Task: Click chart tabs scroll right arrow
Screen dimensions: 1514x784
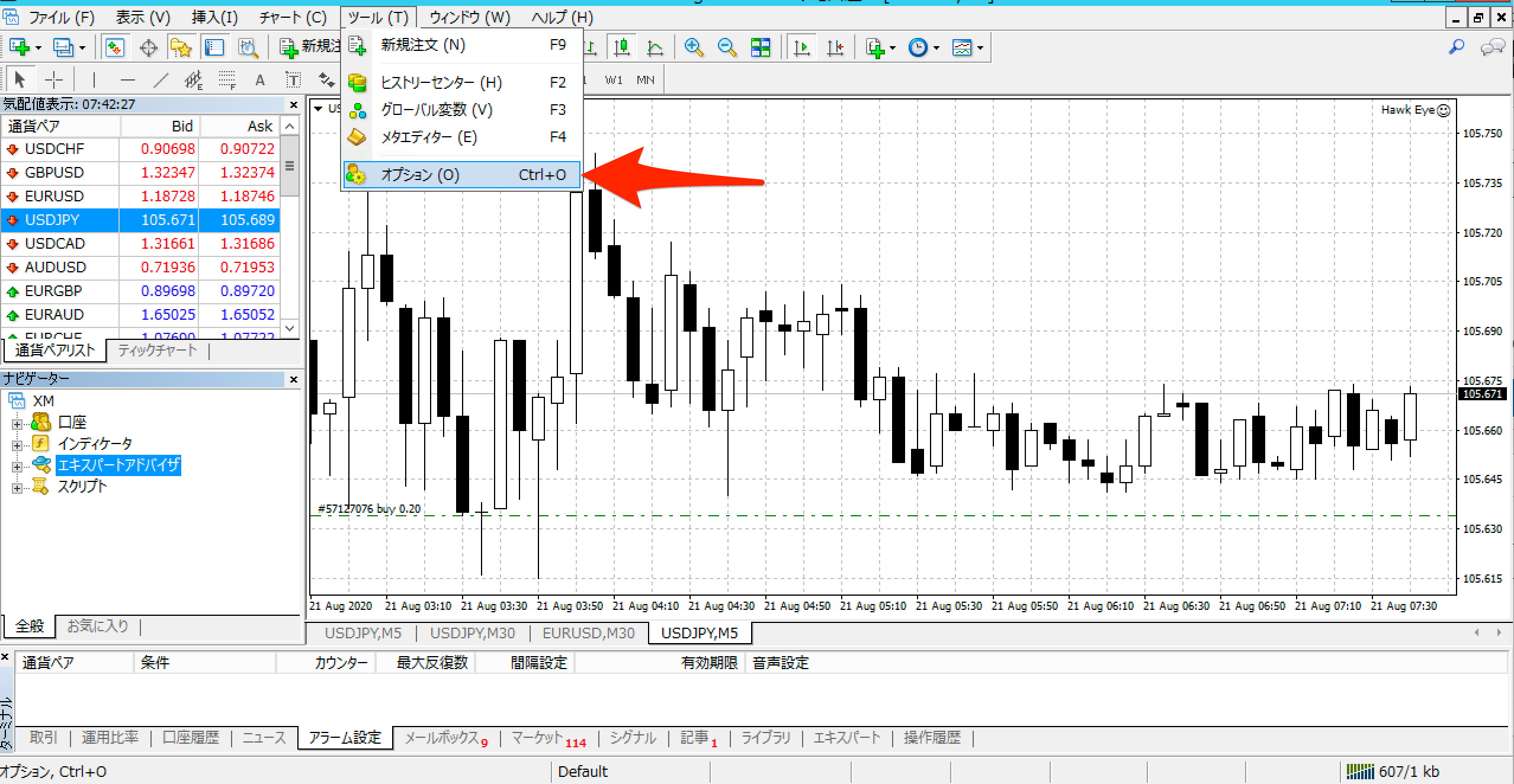Action: click(x=1499, y=632)
